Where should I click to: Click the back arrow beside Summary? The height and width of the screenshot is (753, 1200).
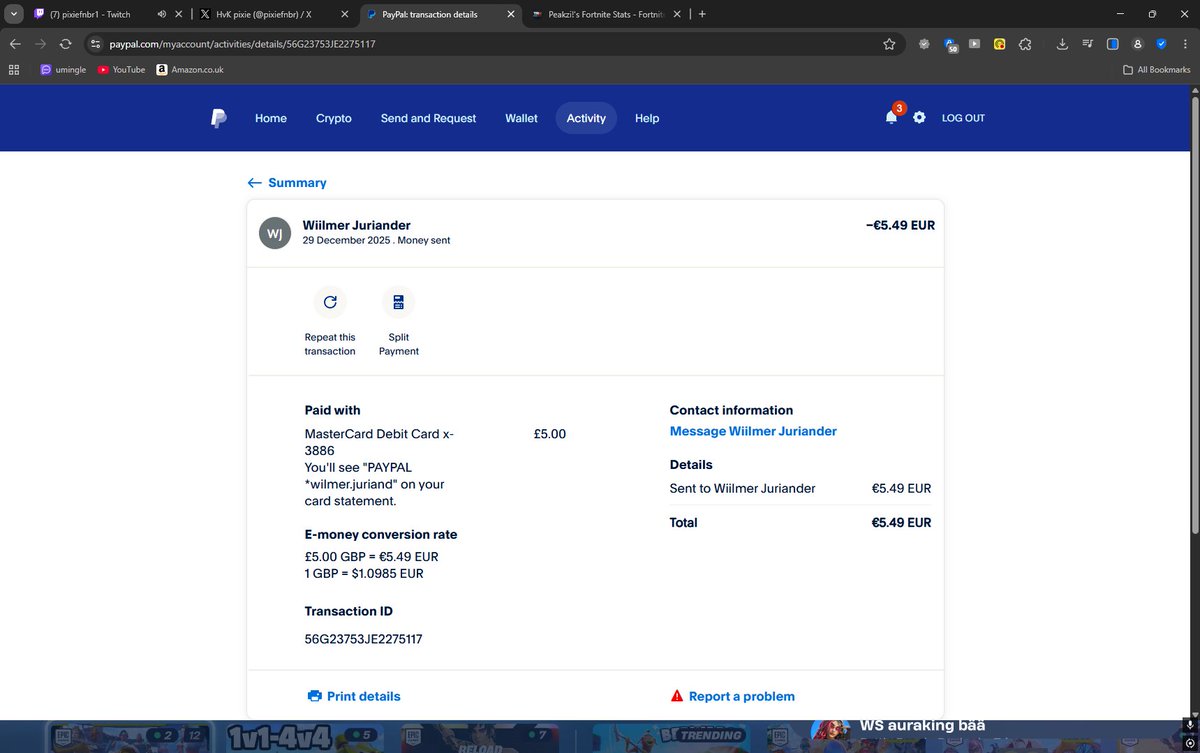coord(254,183)
